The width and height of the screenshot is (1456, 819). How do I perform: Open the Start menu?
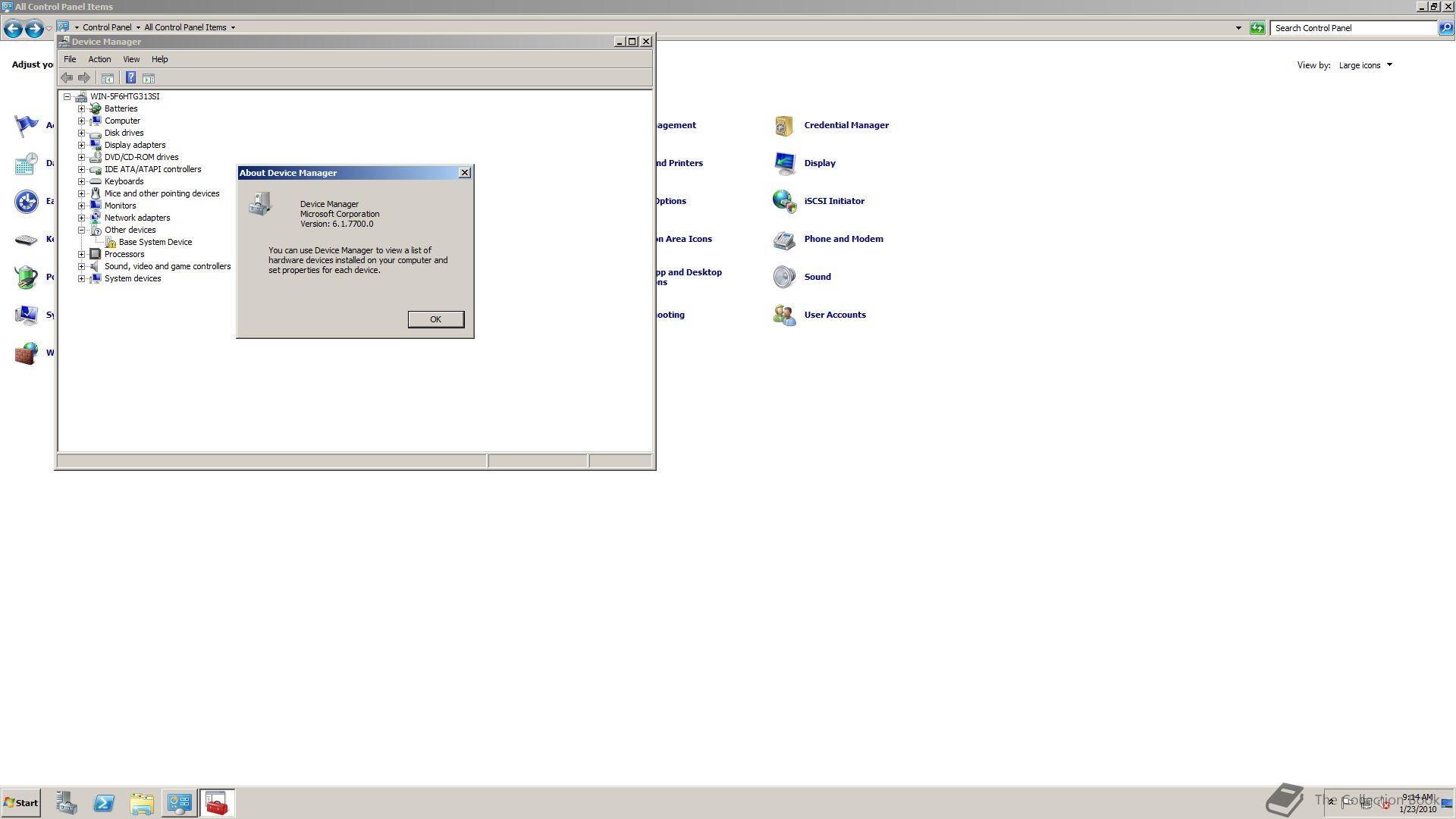(20, 803)
